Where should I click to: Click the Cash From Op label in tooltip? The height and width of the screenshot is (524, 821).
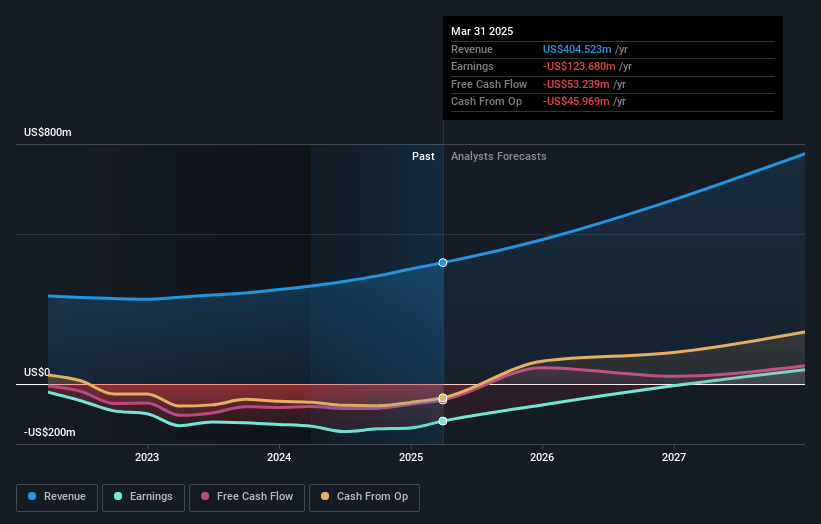pyautogui.click(x=486, y=102)
